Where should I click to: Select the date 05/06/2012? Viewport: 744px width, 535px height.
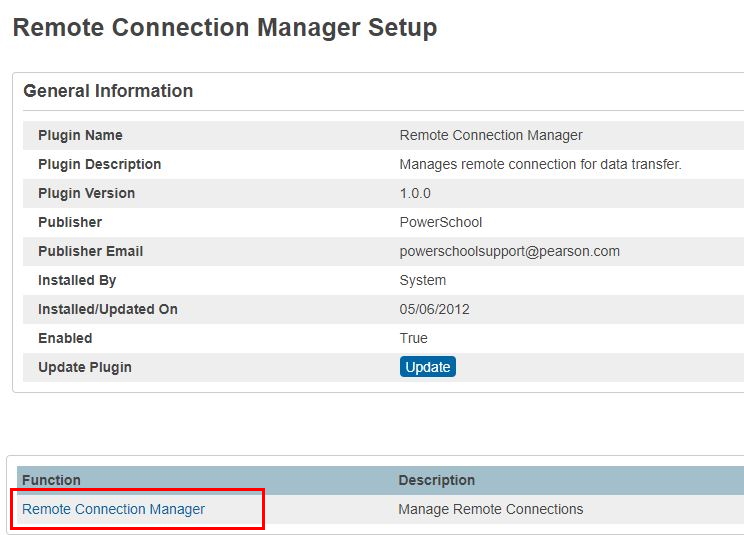coord(434,309)
